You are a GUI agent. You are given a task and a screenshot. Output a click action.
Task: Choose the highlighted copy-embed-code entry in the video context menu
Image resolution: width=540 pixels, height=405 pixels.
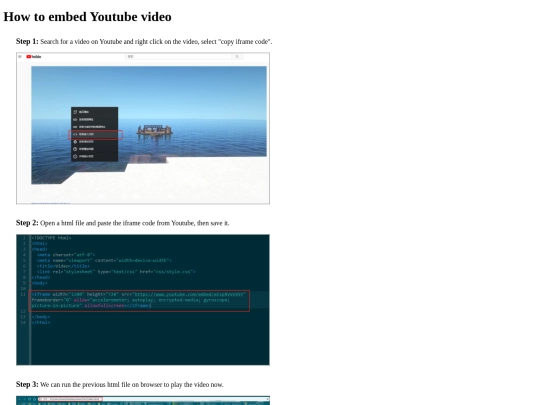96,134
